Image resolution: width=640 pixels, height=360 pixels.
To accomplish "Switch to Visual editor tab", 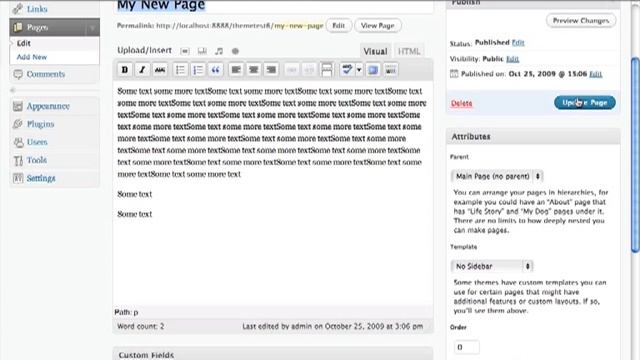I will (x=375, y=51).
